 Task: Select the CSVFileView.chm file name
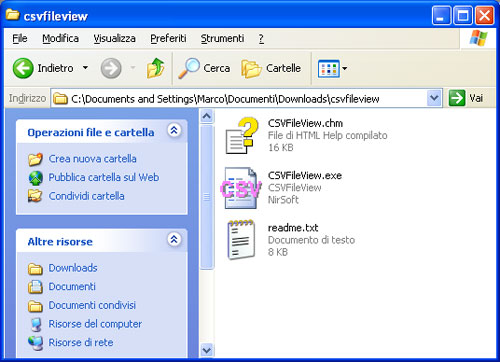point(305,123)
